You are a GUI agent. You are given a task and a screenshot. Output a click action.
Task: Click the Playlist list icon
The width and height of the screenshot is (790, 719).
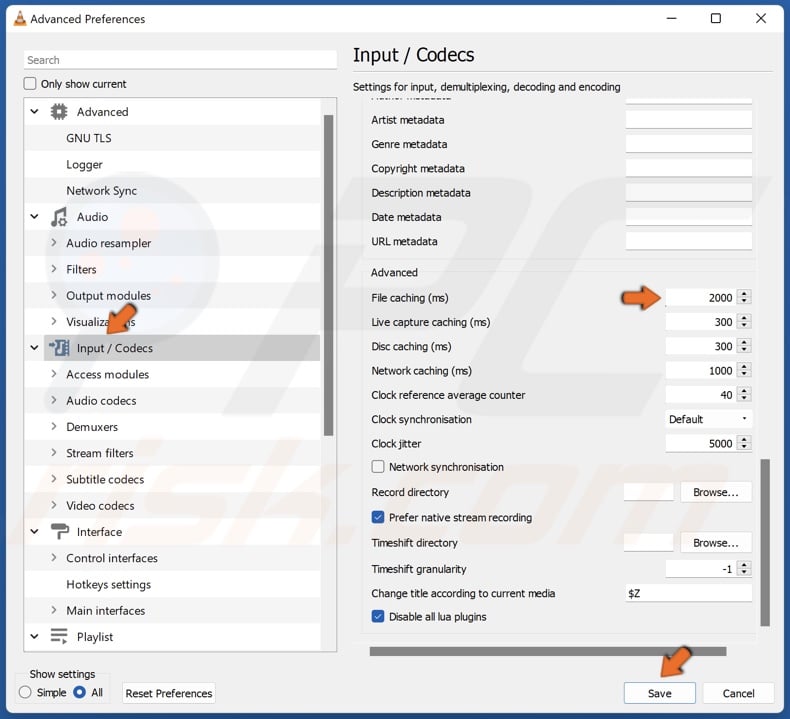coord(59,636)
